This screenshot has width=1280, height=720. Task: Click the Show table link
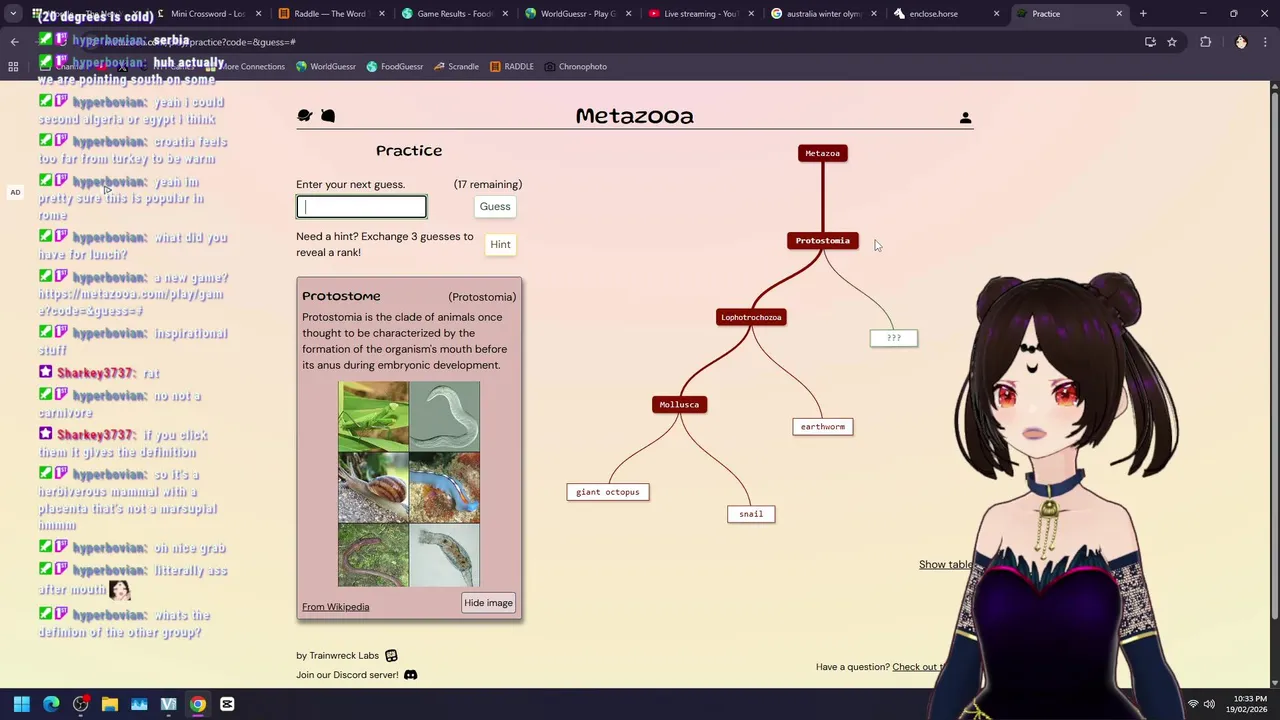(946, 565)
